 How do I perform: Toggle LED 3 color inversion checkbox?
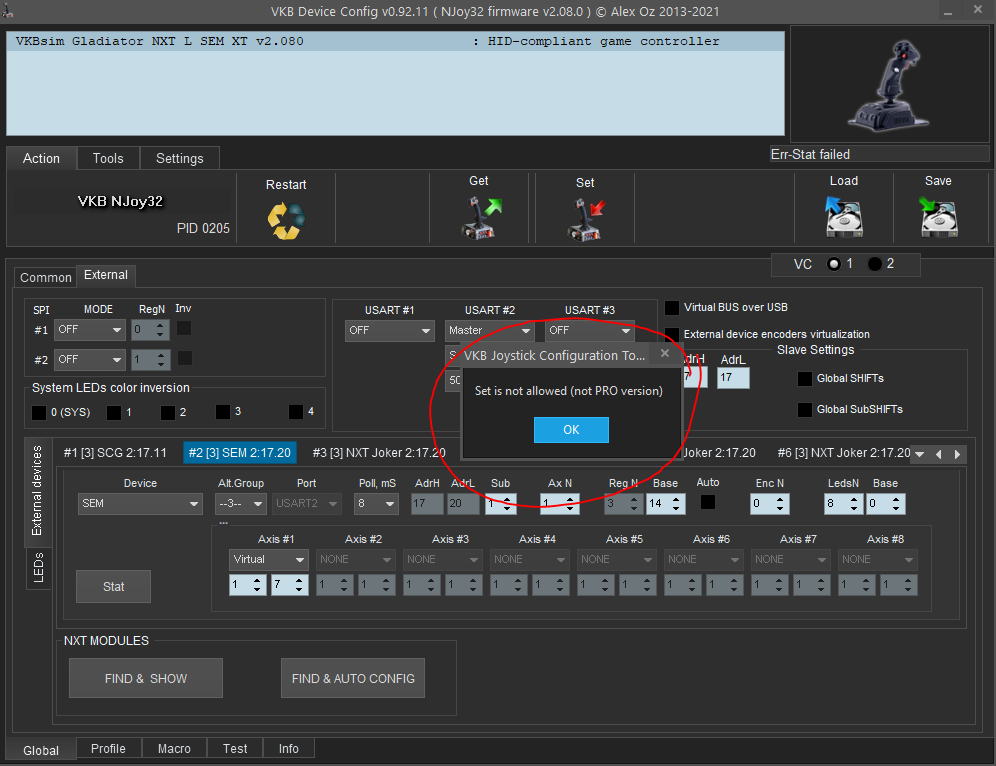coord(223,412)
